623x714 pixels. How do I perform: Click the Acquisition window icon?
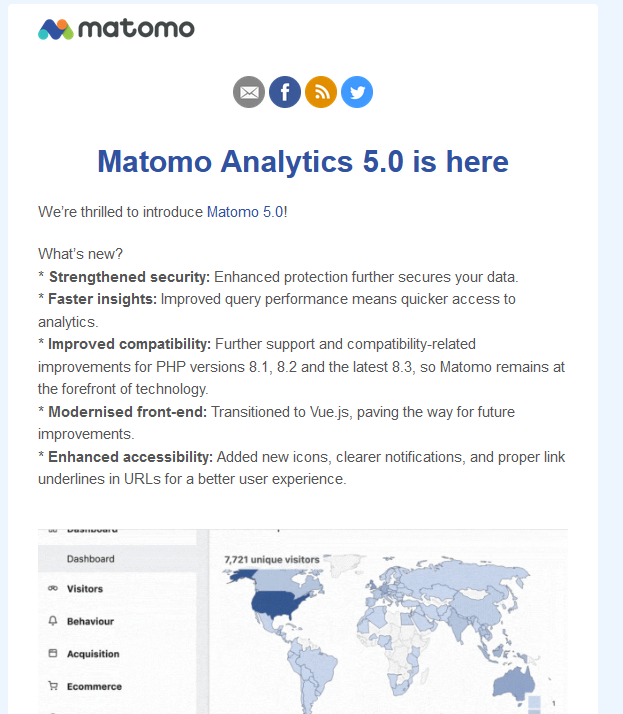pyautogui.click(x=52, y=654)
